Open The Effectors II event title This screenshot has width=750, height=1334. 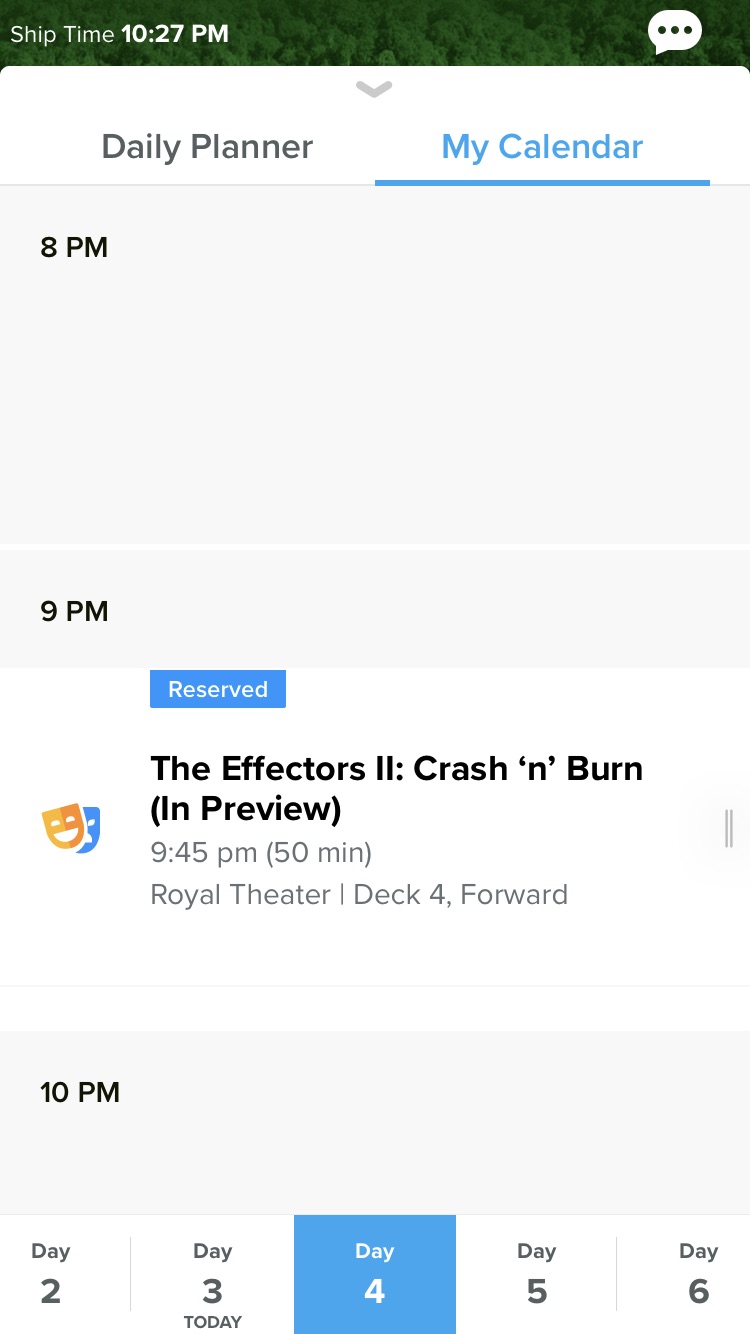point(396,788)
